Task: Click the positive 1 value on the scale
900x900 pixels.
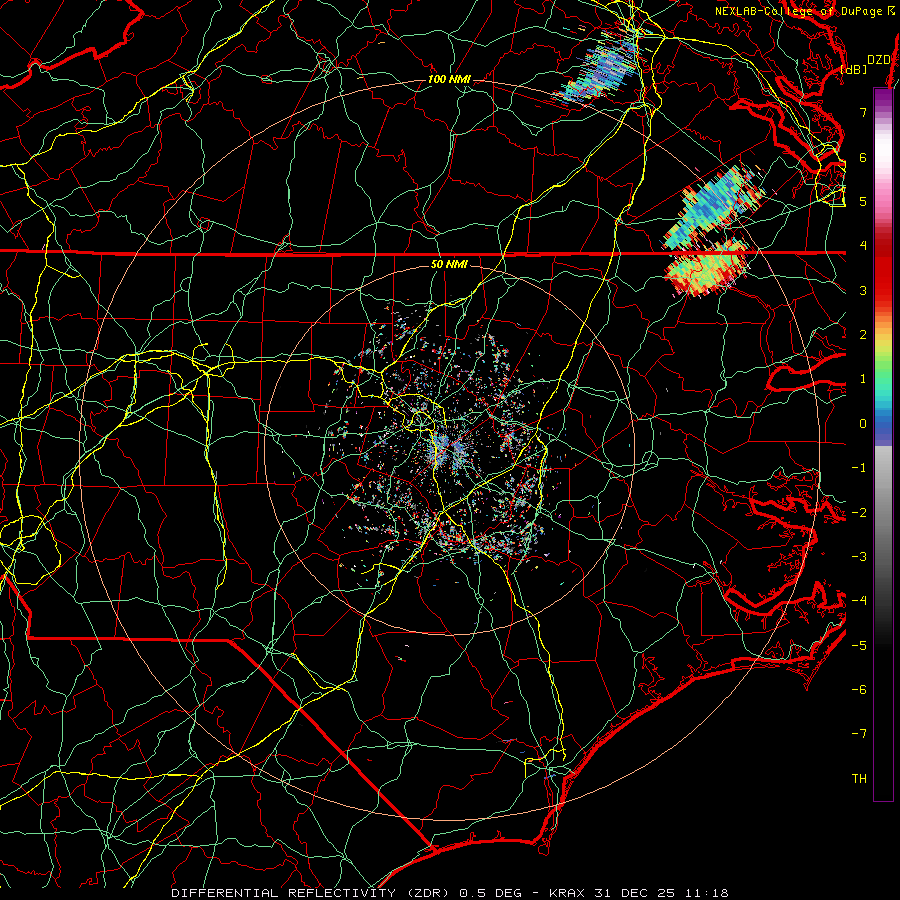Action: pyautogui.click(x=863, y=379)
